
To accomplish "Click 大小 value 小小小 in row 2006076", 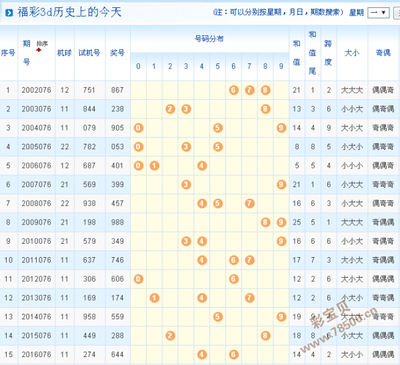I will tap(352, 166).
